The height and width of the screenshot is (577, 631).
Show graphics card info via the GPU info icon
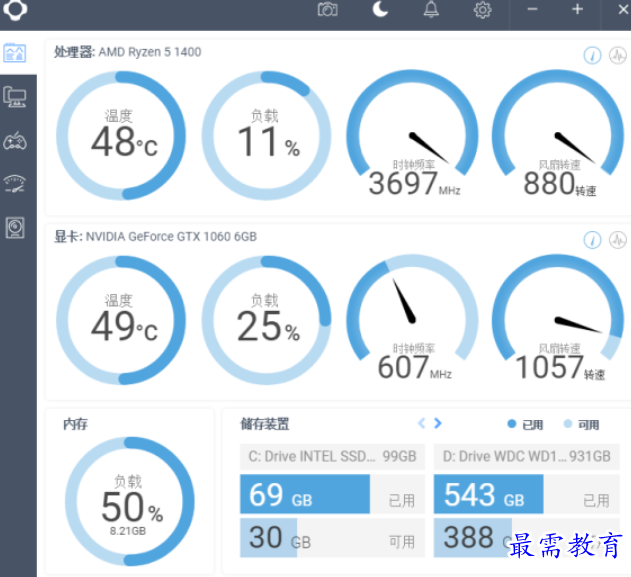592,240
